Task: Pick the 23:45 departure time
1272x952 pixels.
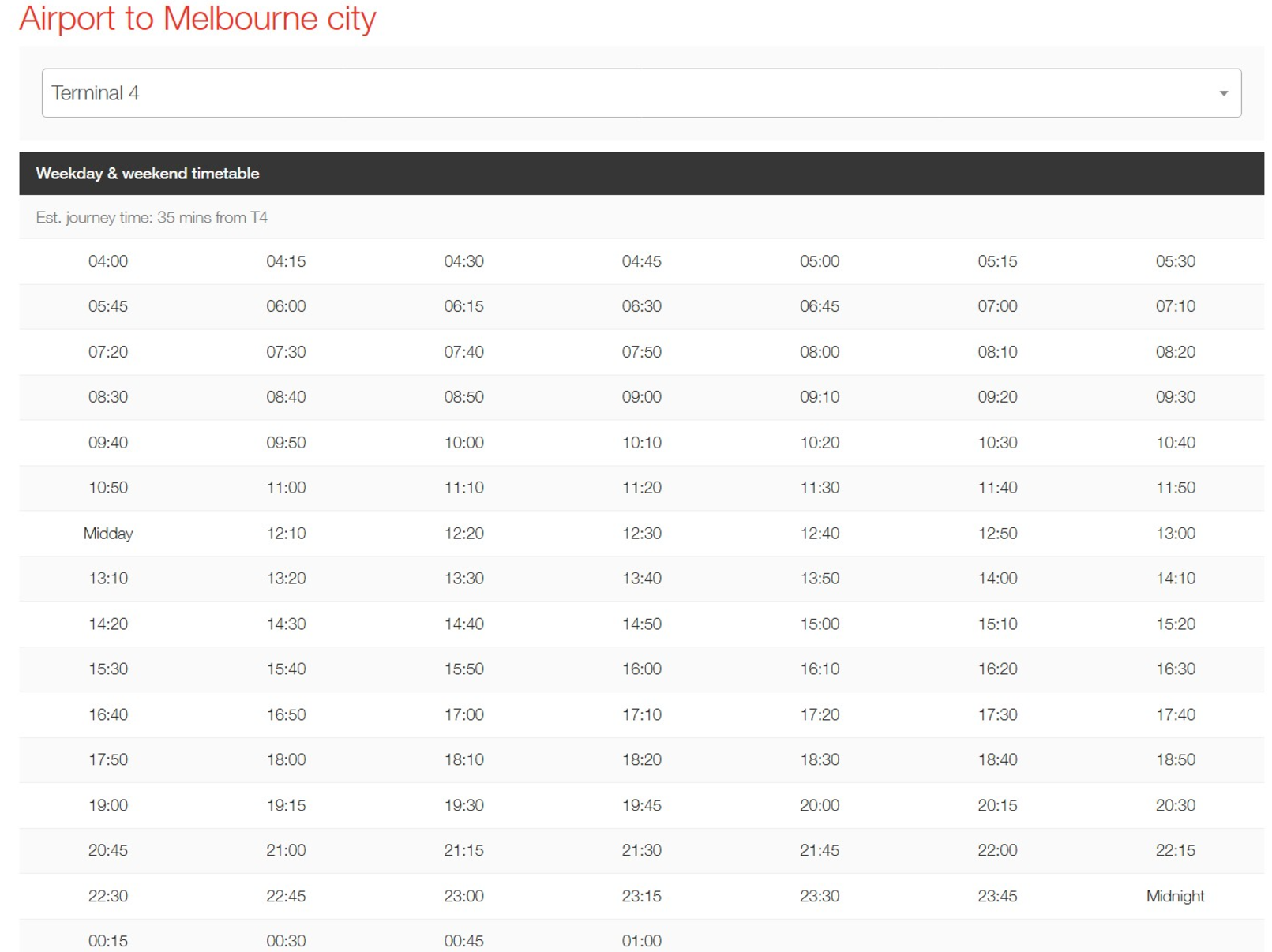Action: (996, 896)
